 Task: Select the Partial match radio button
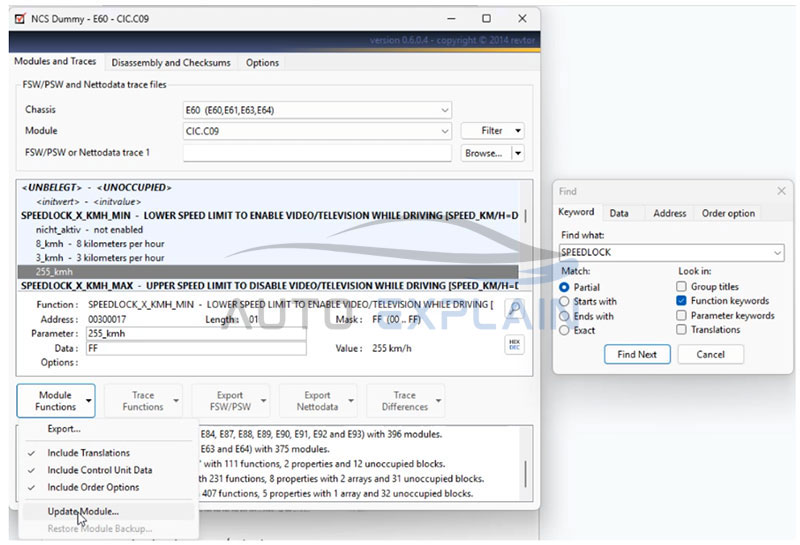564,287
